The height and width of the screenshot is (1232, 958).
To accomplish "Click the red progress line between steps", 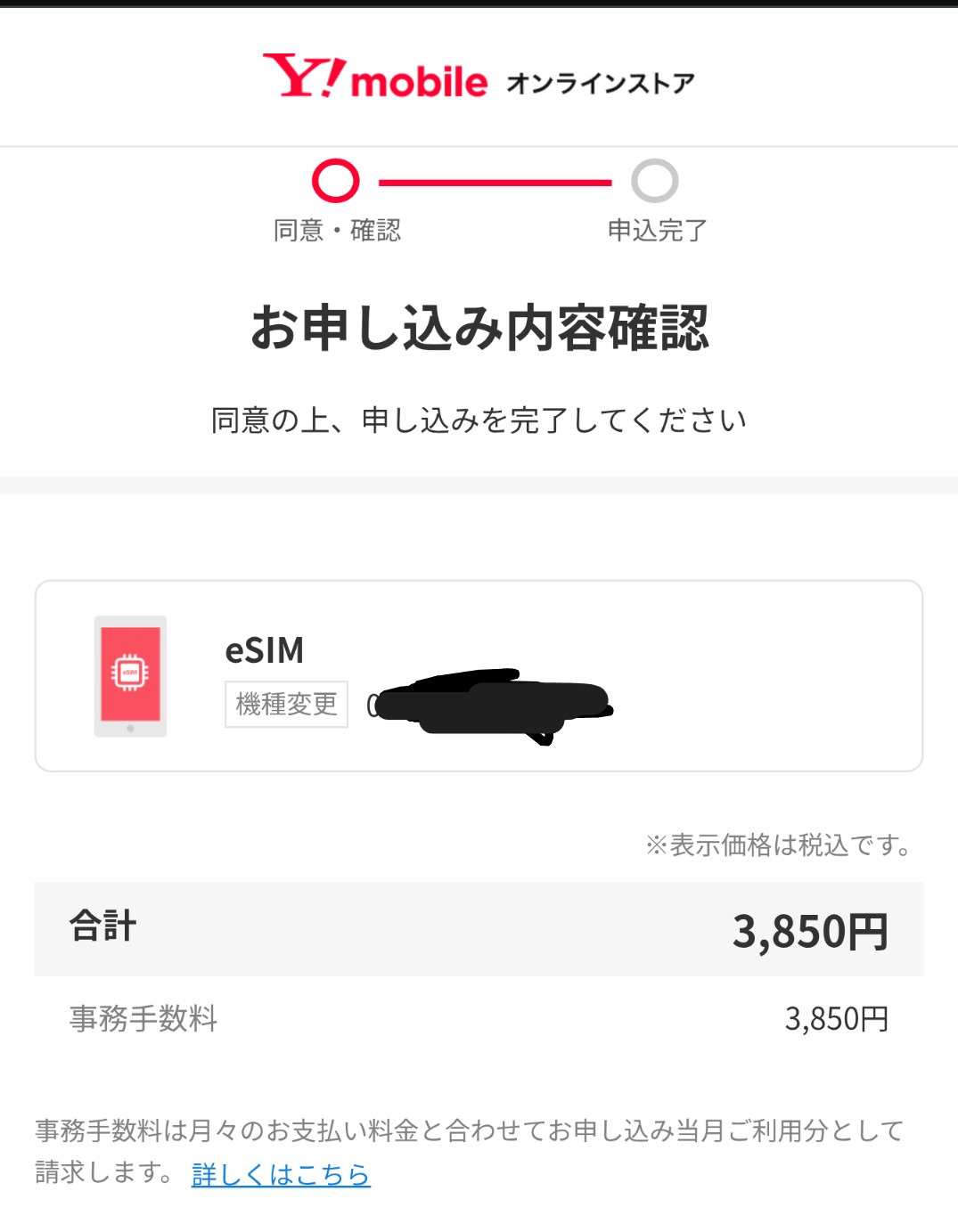I will 495,183.
